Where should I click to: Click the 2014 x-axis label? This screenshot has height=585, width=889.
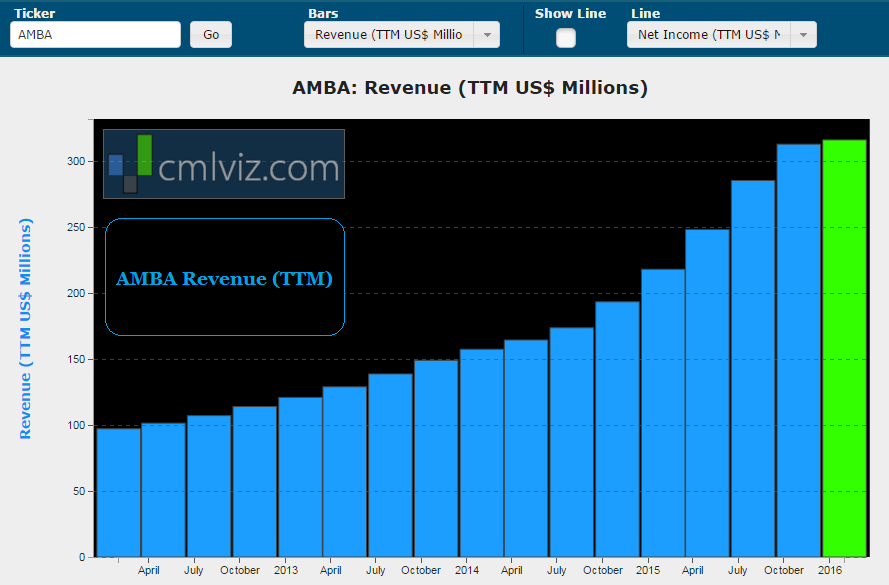click(x=467, y=570)
